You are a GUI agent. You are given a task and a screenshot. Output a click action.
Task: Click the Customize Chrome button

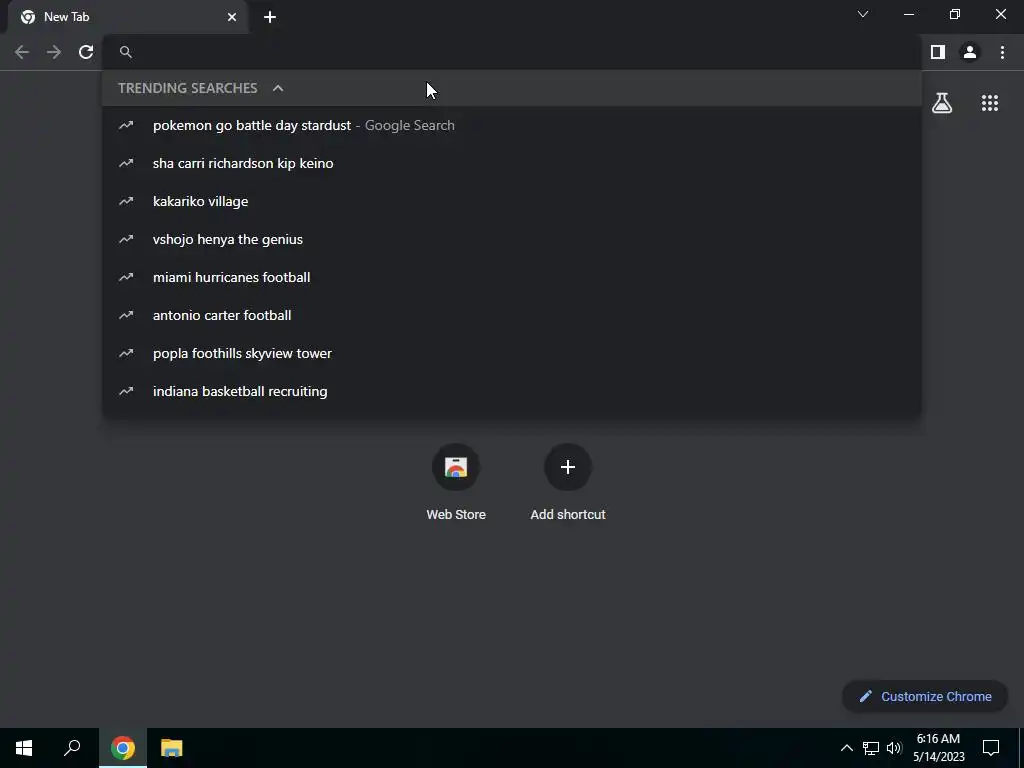coord(925,696)
